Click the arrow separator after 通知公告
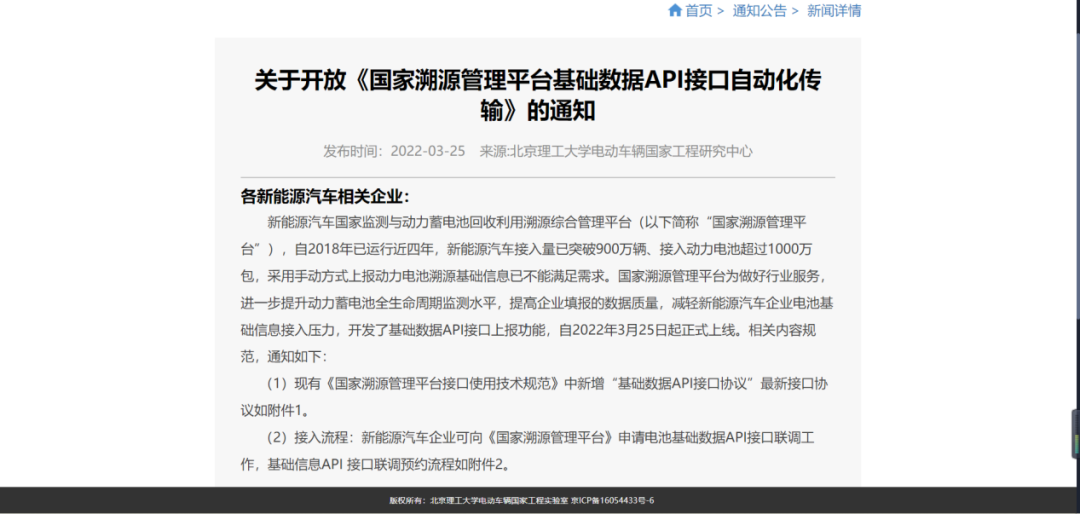1080x514 pixels. pos(795,11)
